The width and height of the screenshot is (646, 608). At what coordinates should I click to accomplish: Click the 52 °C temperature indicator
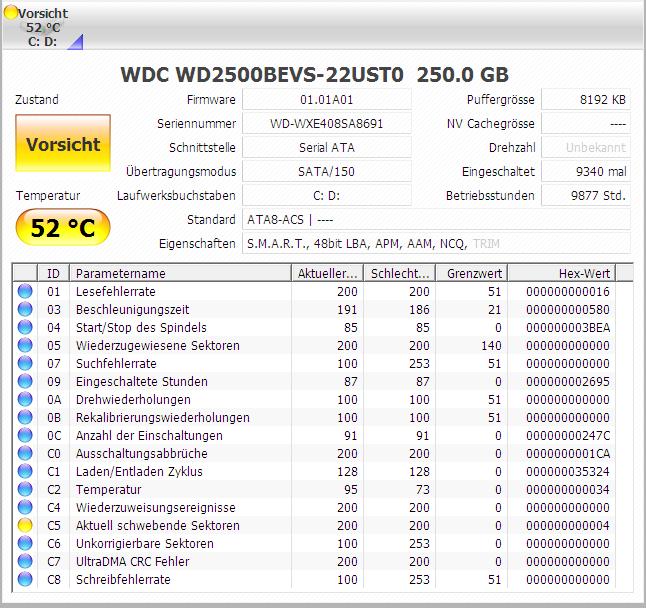[63, 227]
